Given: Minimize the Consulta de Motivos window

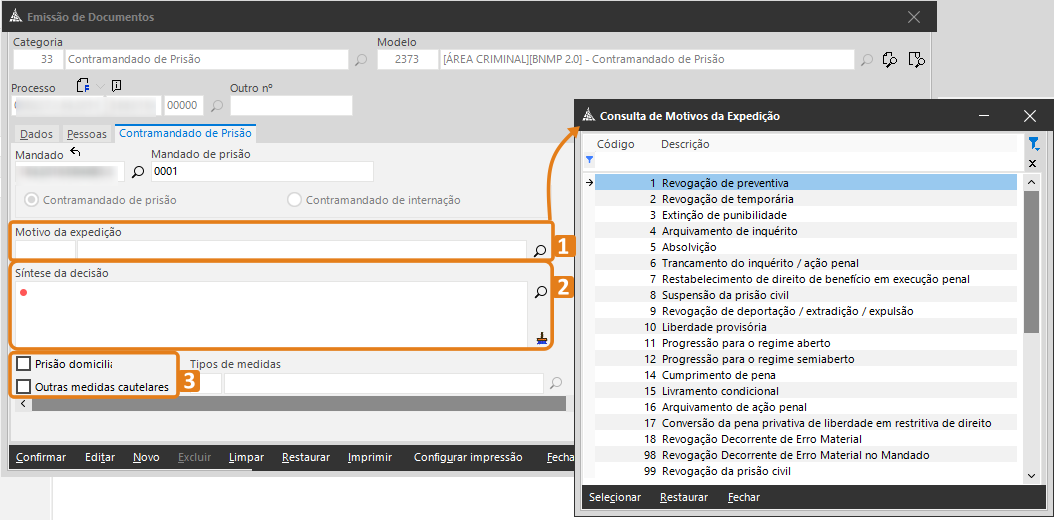Looking at the screenshot, I should [985, 116].
